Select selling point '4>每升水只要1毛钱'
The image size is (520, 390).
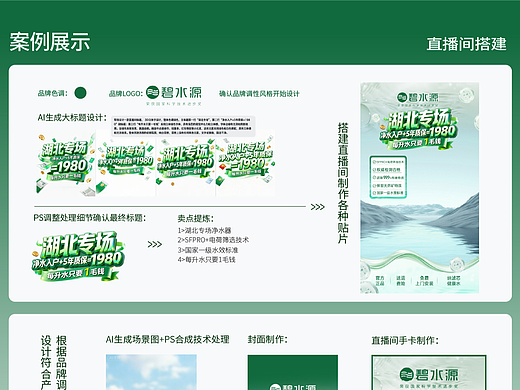[x=206, y=260]
